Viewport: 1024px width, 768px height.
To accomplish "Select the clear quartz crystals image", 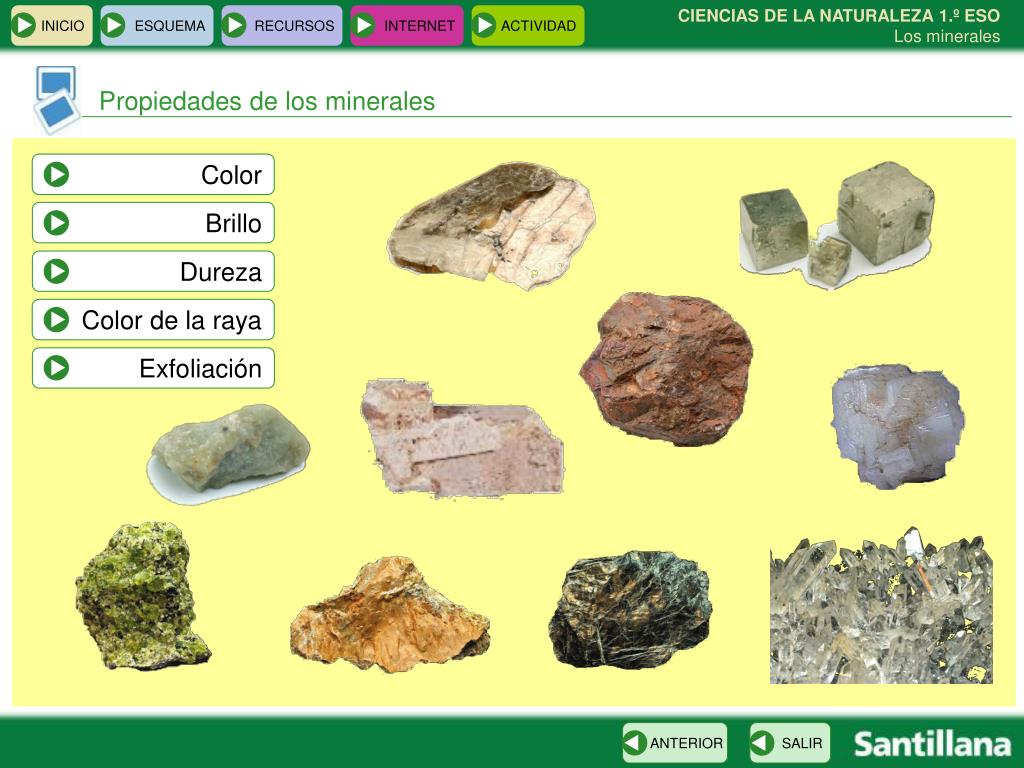I will pos(882,605).
